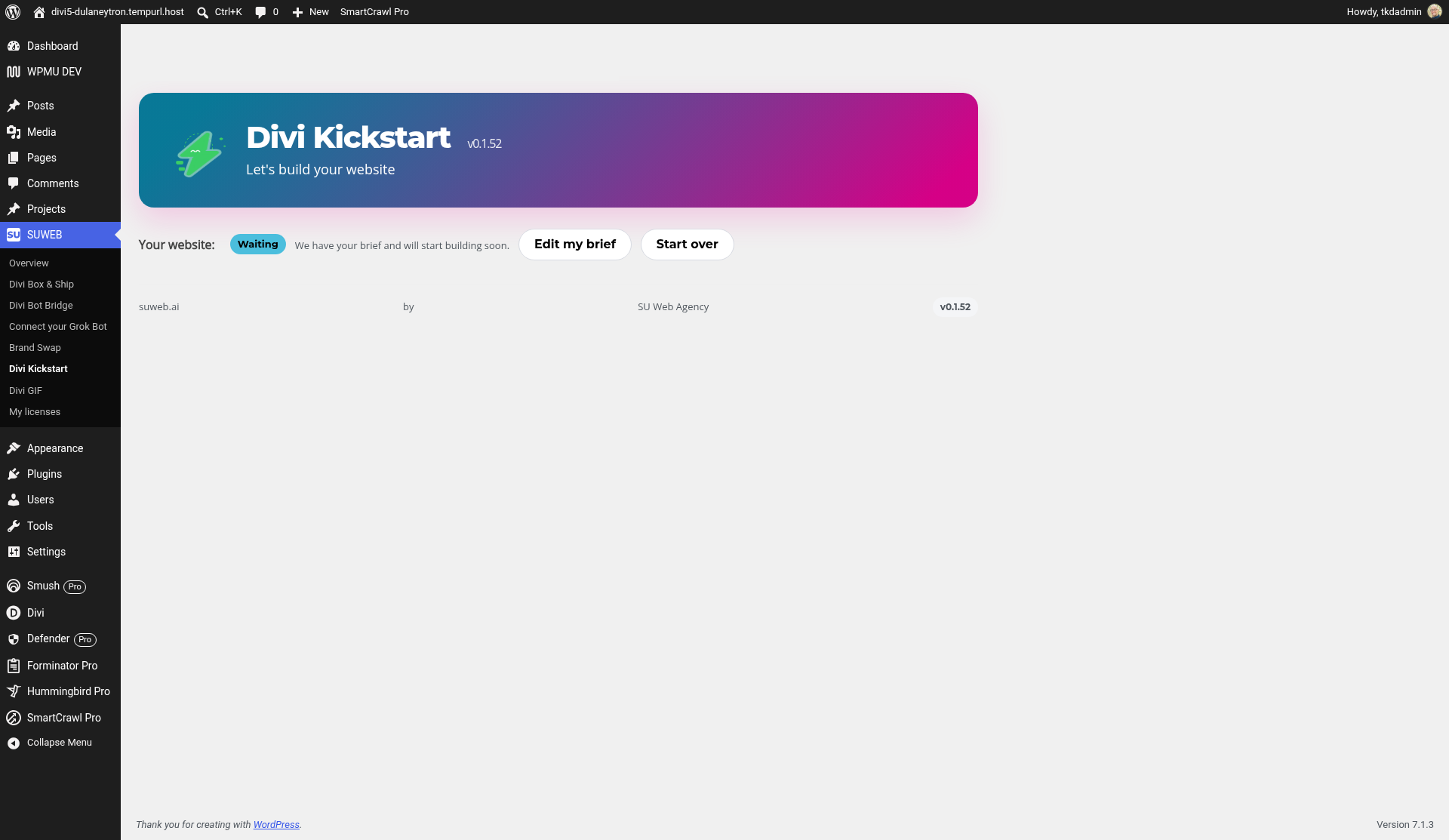The height and width of the screenshot is (840, 1449).
Task: Click the Edit my brief button
Action: (x=575, y=245)
